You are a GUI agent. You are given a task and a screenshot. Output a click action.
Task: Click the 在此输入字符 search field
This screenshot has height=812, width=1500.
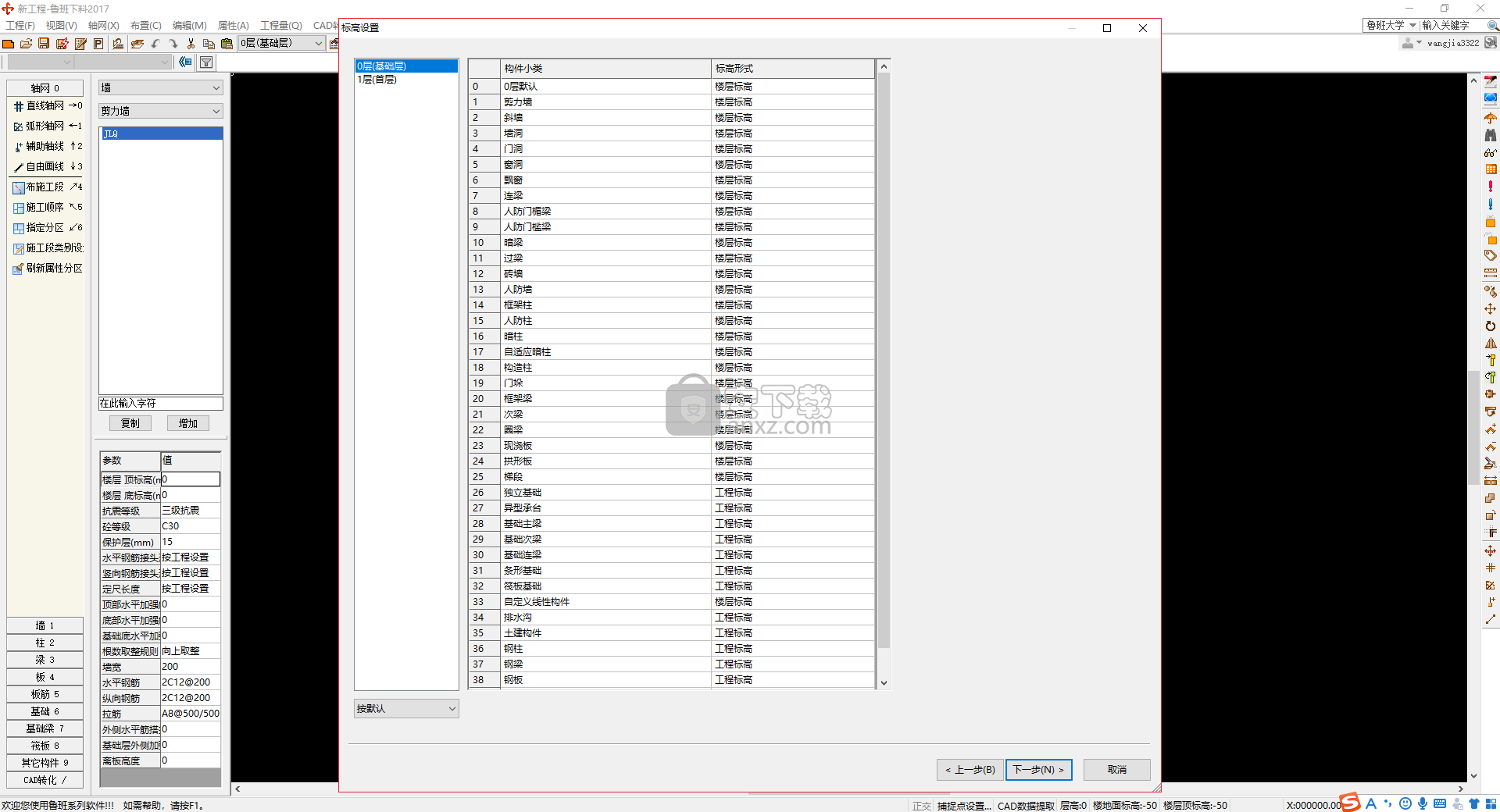click(161, 404)
